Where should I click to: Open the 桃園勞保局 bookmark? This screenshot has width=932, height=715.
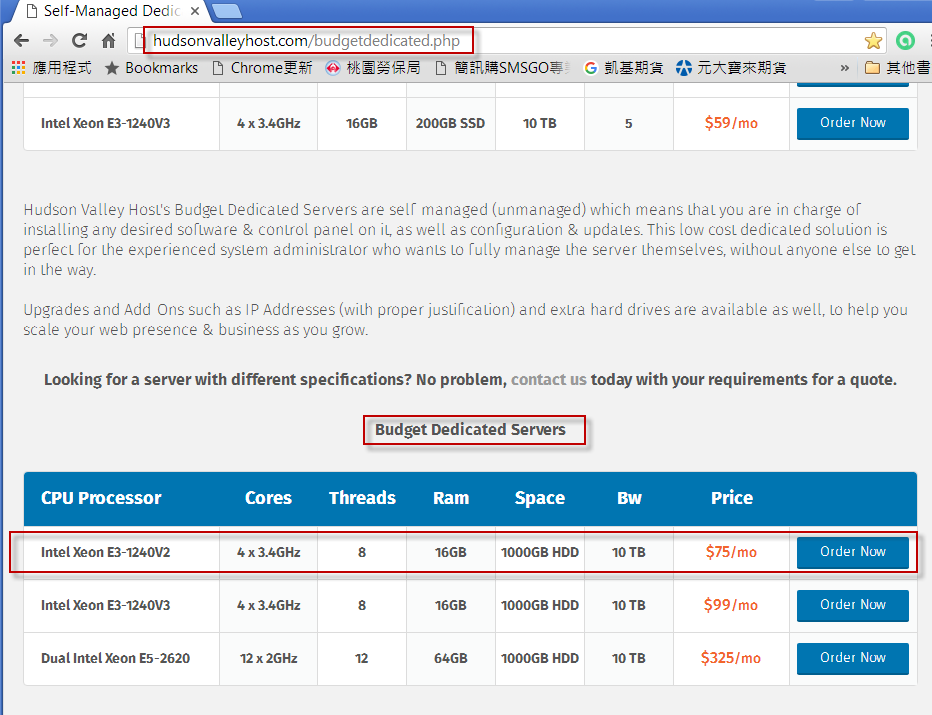coord(373,68)
